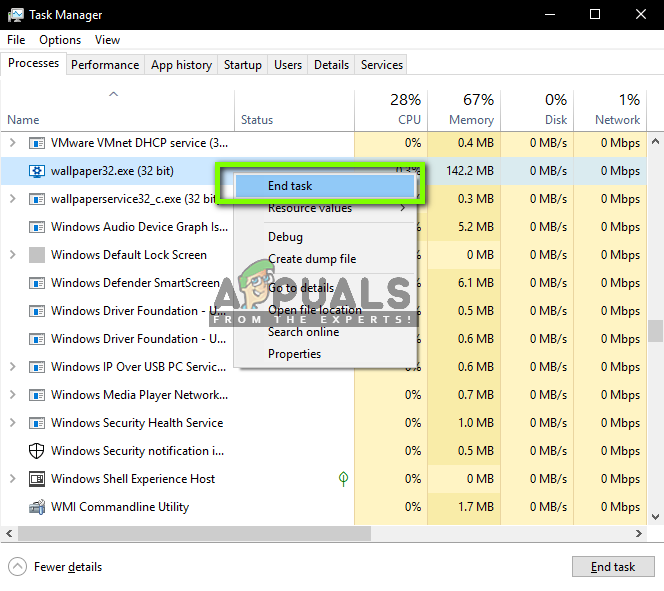The height and width of the screenshot is (591, 664).
Task: Switch to the Users tab
Action: tap(288, 65)
